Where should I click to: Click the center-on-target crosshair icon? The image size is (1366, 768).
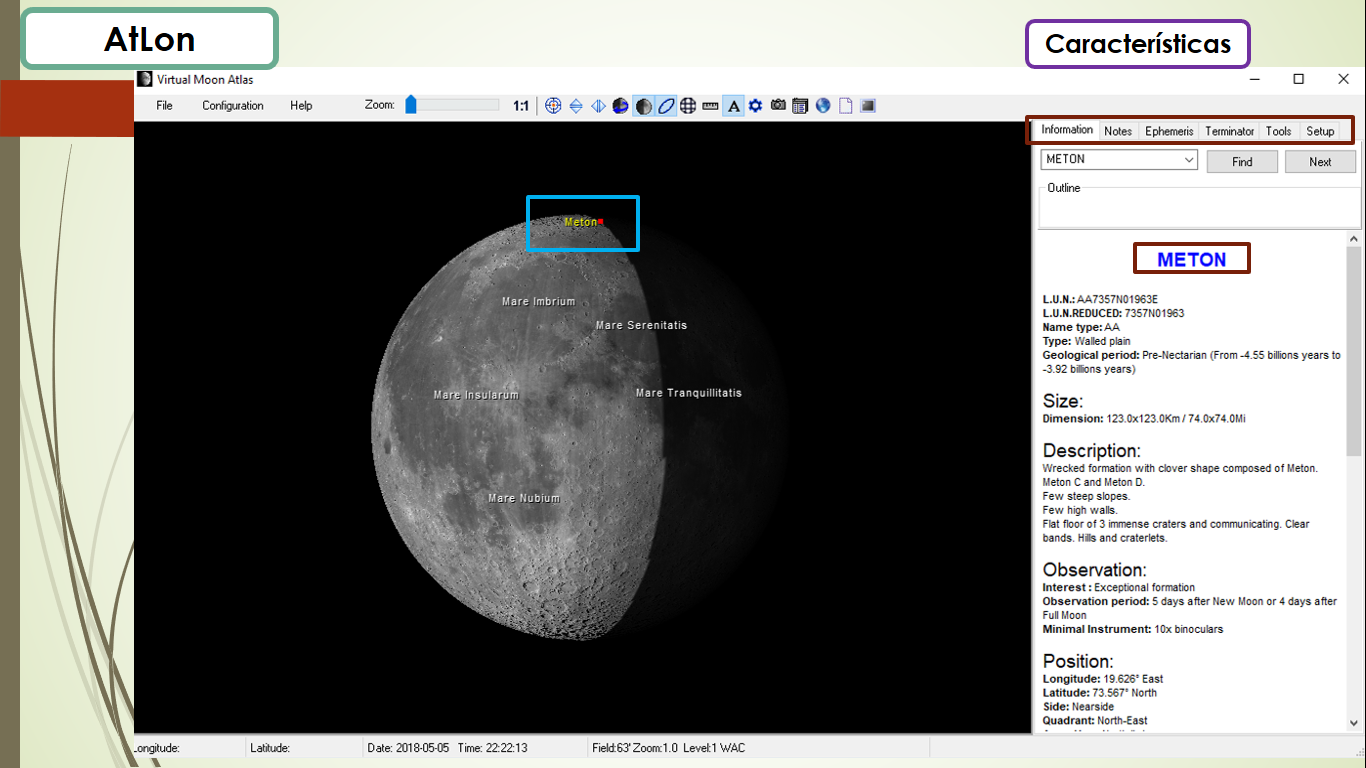(553, 106)
